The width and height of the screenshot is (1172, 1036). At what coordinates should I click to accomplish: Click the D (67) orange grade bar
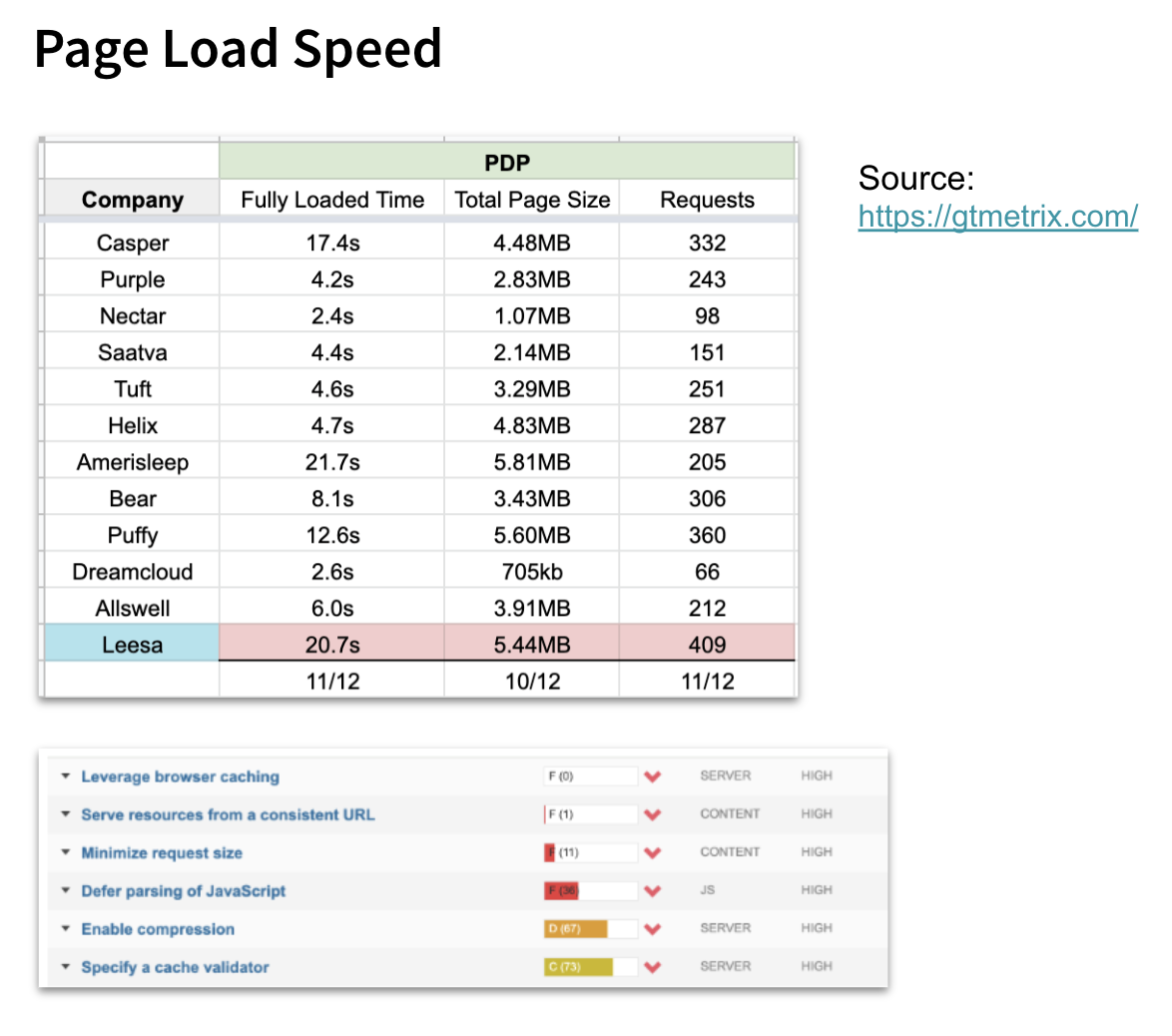click(590, 928)
